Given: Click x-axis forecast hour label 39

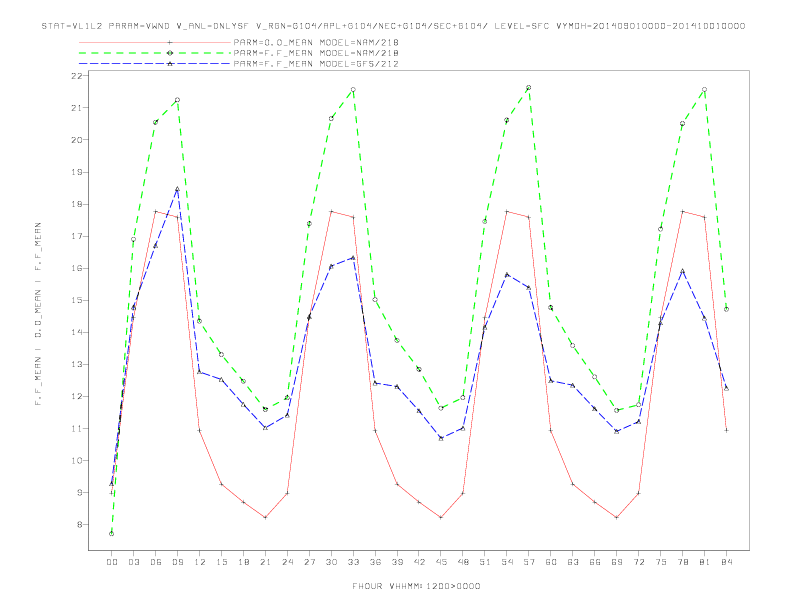Looking at the screenshot, I should 397,562.
